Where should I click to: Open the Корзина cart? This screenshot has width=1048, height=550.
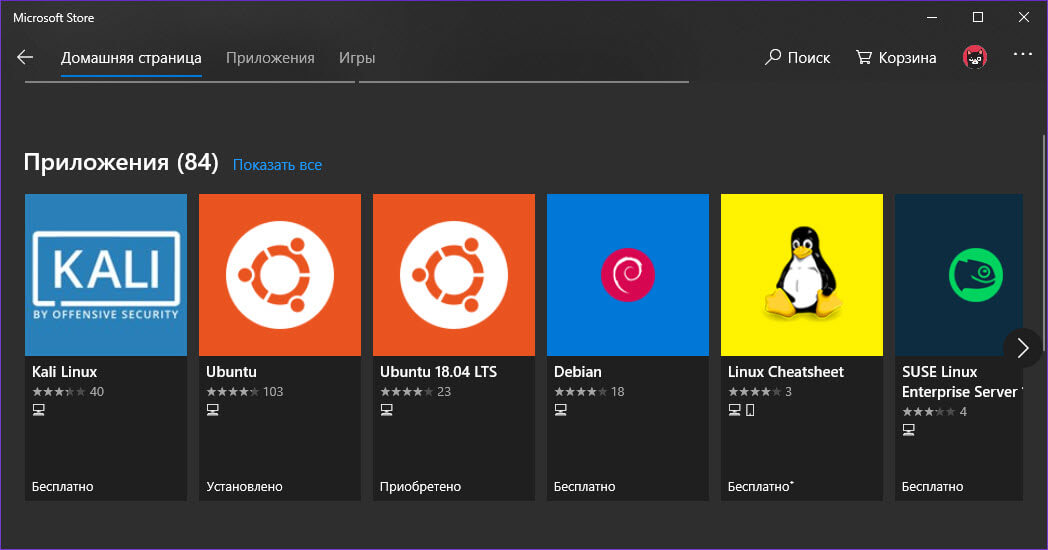[x=896, y=57]
